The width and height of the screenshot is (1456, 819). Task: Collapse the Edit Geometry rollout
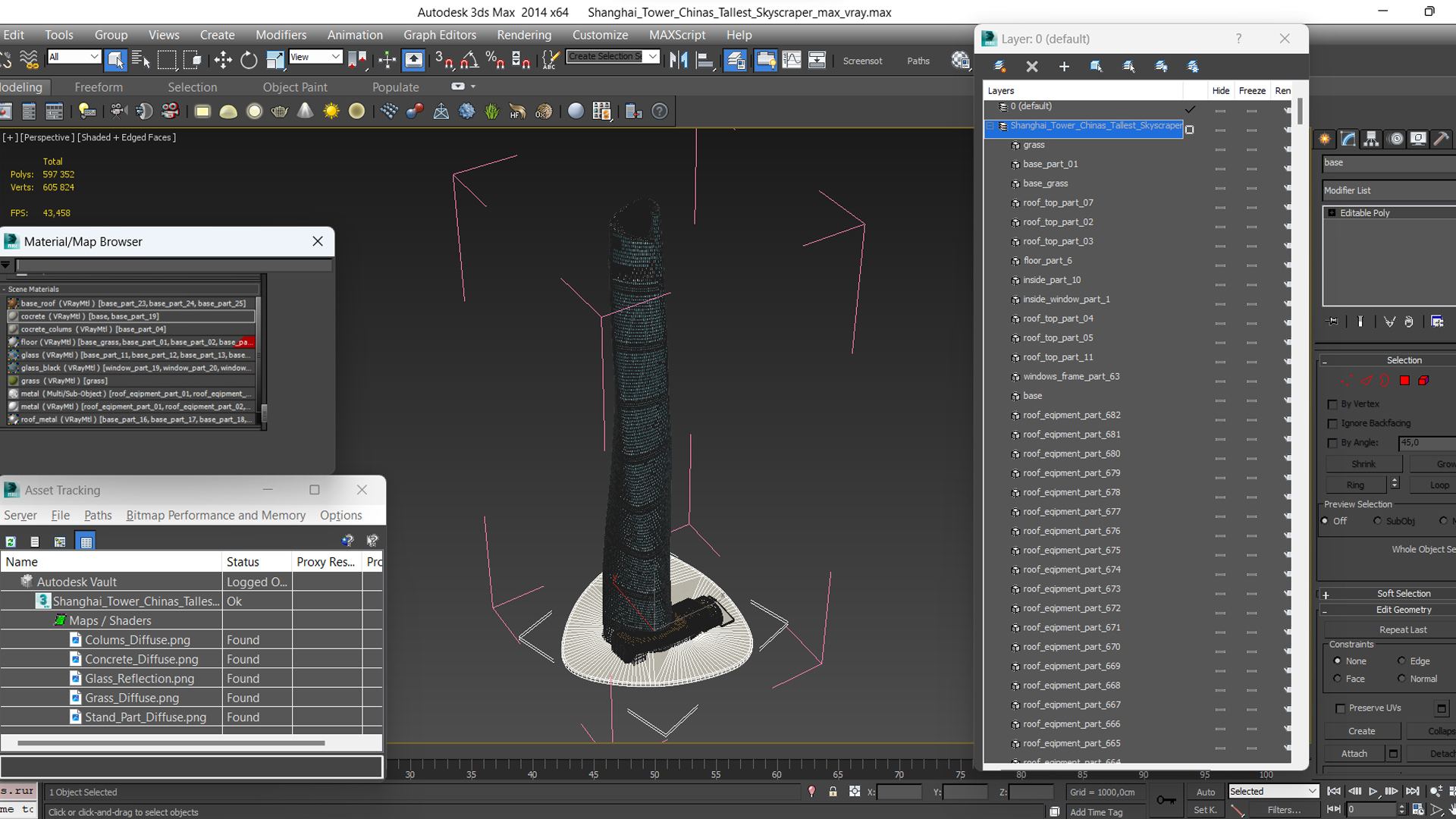point(1325,610)
